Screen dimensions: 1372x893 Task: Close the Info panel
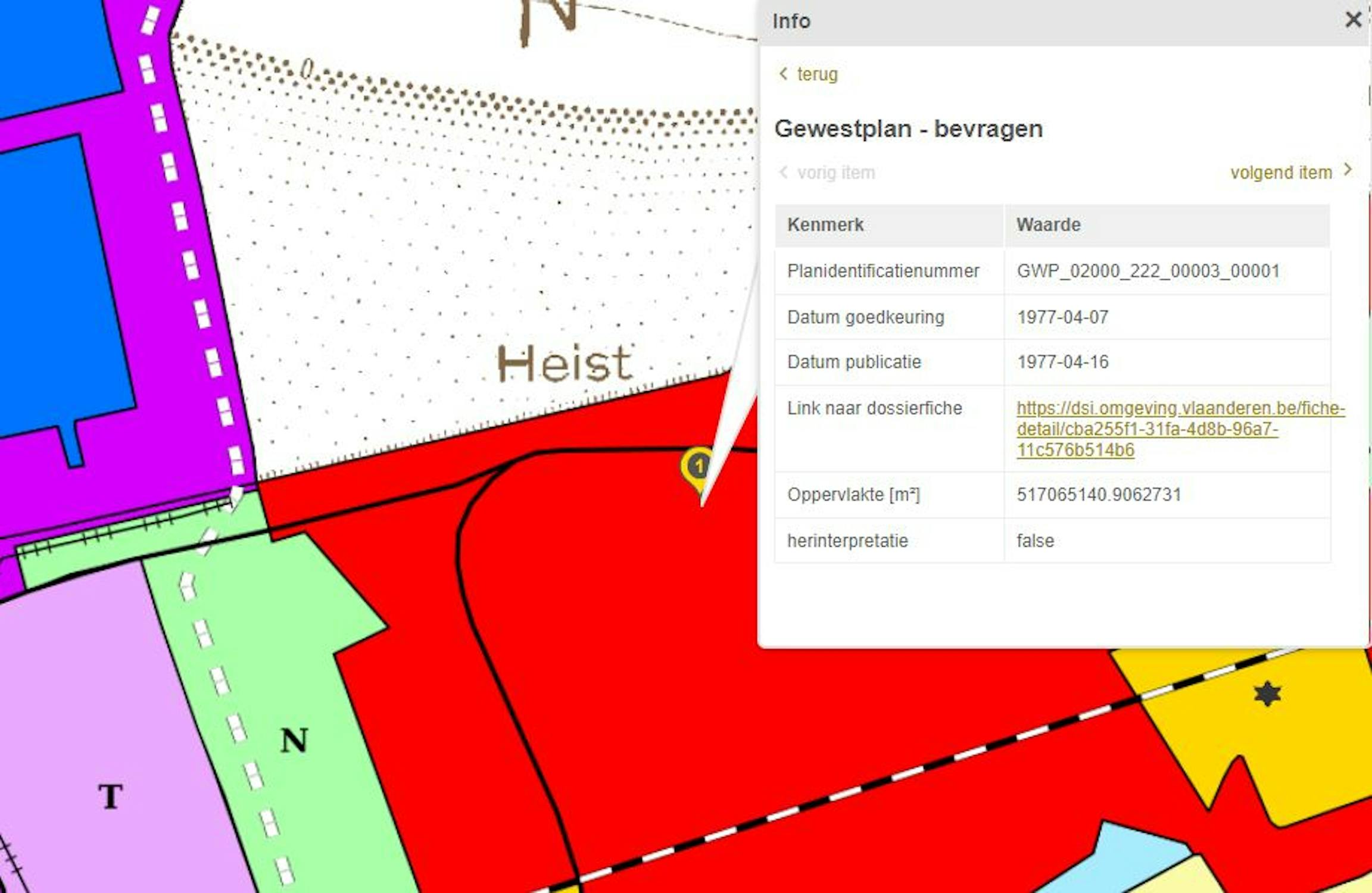(1353, 20)
